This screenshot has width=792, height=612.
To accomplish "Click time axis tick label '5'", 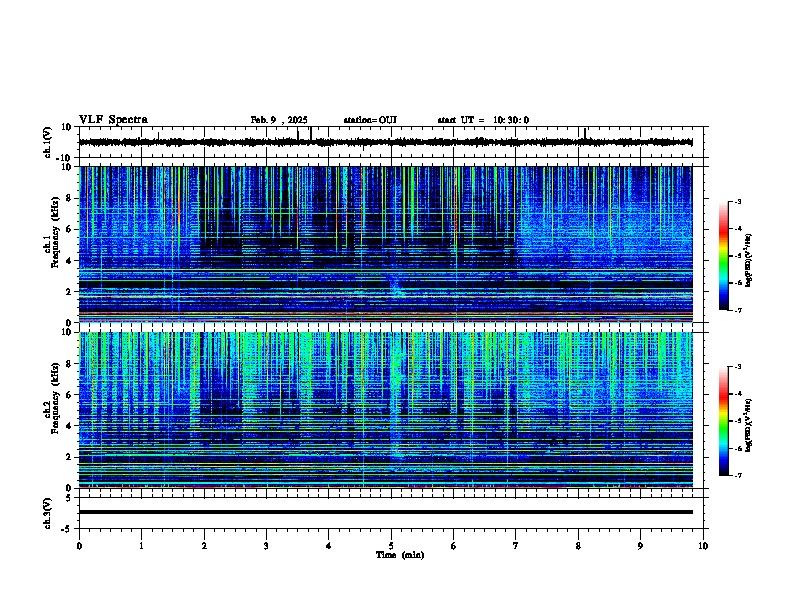I will tap(391, 546).
